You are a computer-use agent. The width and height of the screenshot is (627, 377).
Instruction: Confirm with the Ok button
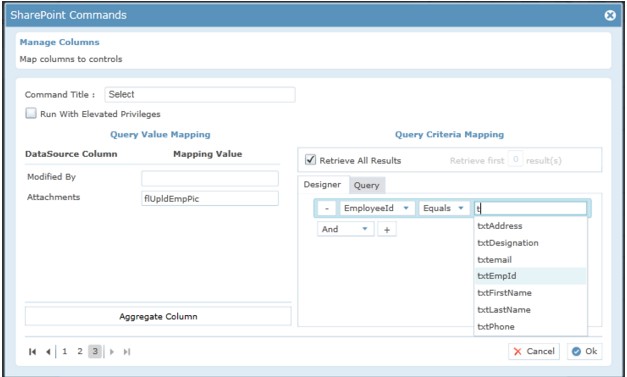point(584,351)
